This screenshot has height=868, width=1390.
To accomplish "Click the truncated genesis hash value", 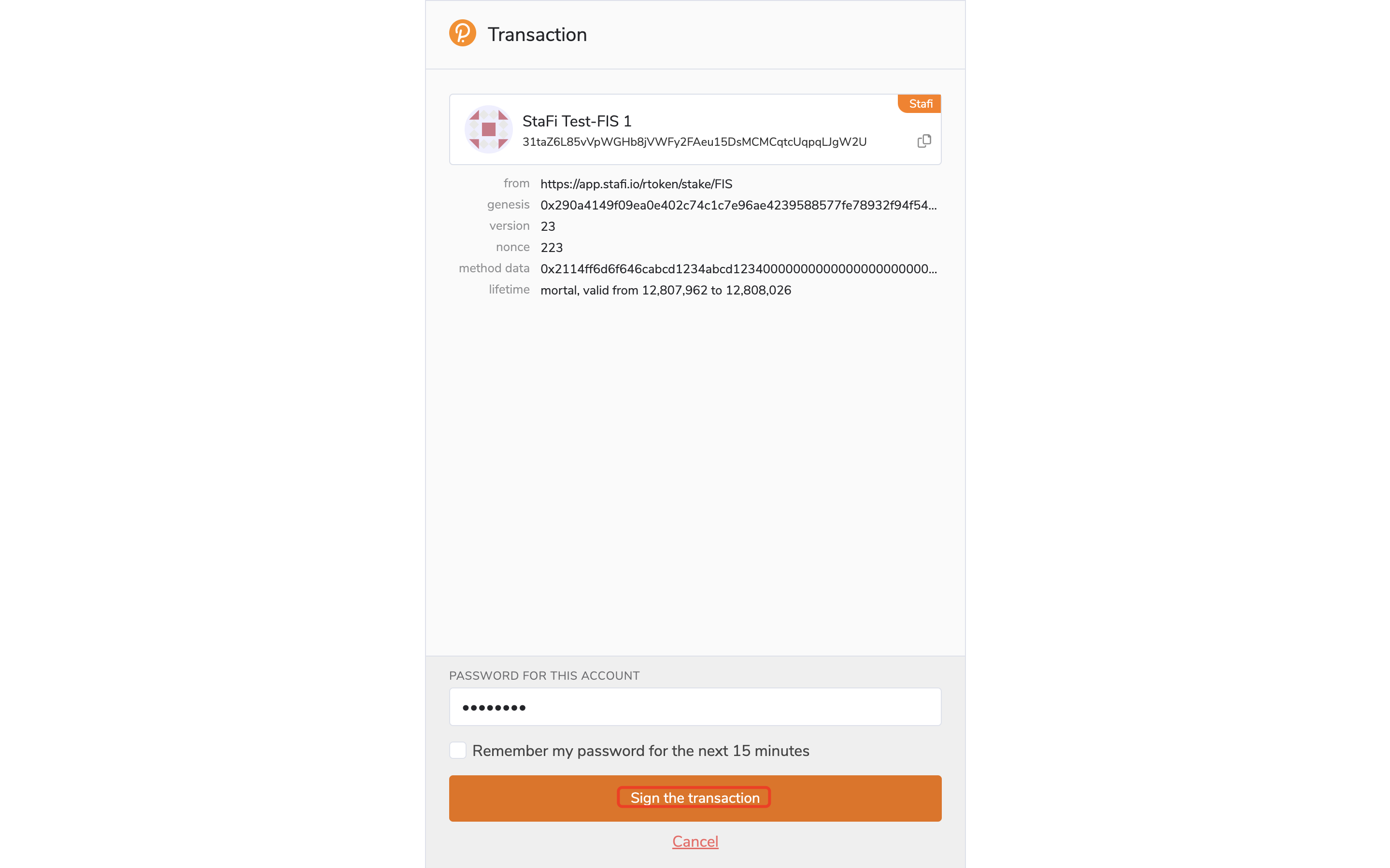I will coord(738,205).
